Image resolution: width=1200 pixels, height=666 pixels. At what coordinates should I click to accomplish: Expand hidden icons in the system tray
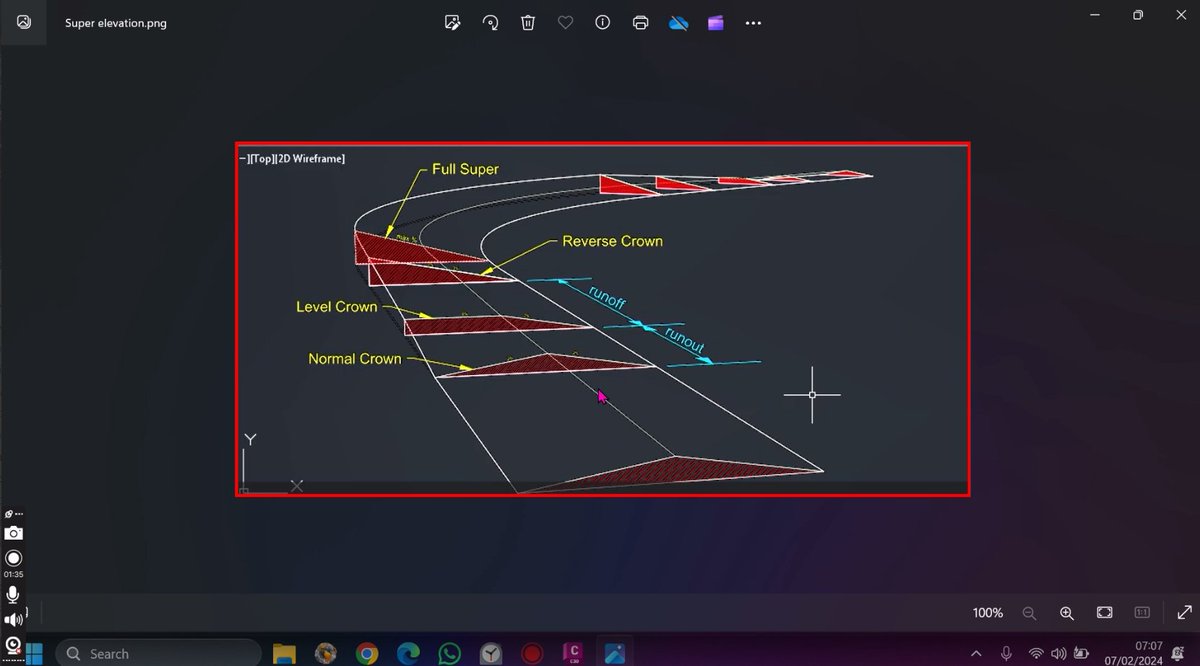pos(976,652)
